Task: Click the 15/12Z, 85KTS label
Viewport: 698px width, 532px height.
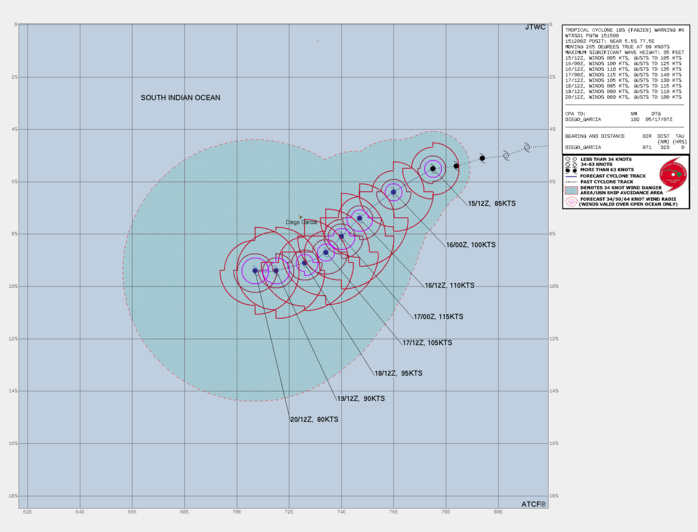Action: point(492,203)
